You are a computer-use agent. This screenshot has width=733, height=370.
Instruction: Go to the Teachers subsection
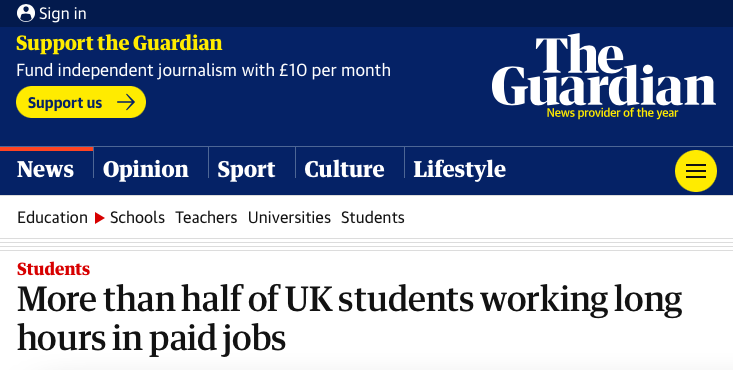[206, 218]
